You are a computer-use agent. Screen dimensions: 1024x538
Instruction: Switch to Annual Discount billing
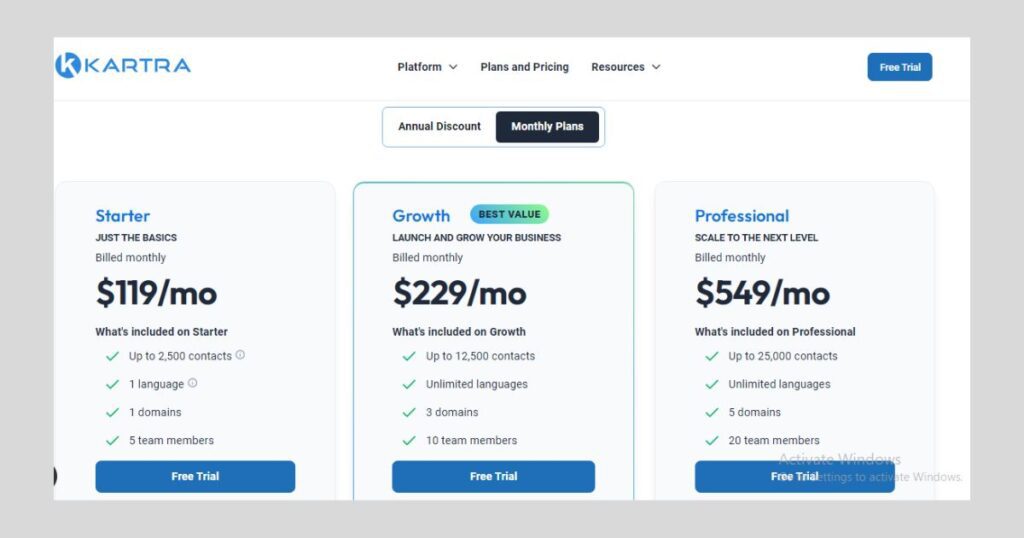point(439,127)
